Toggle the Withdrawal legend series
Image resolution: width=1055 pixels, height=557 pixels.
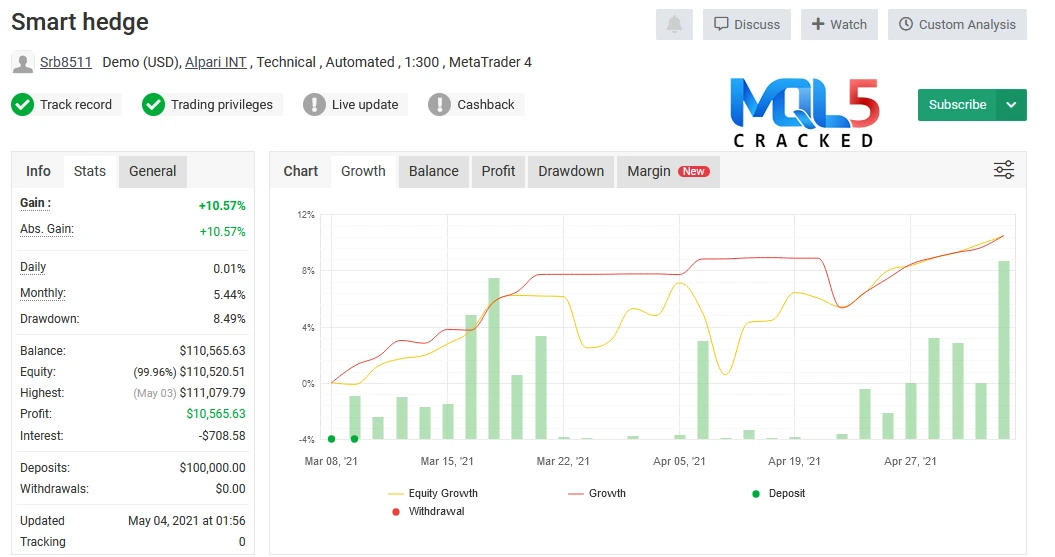tap(428, 511)
